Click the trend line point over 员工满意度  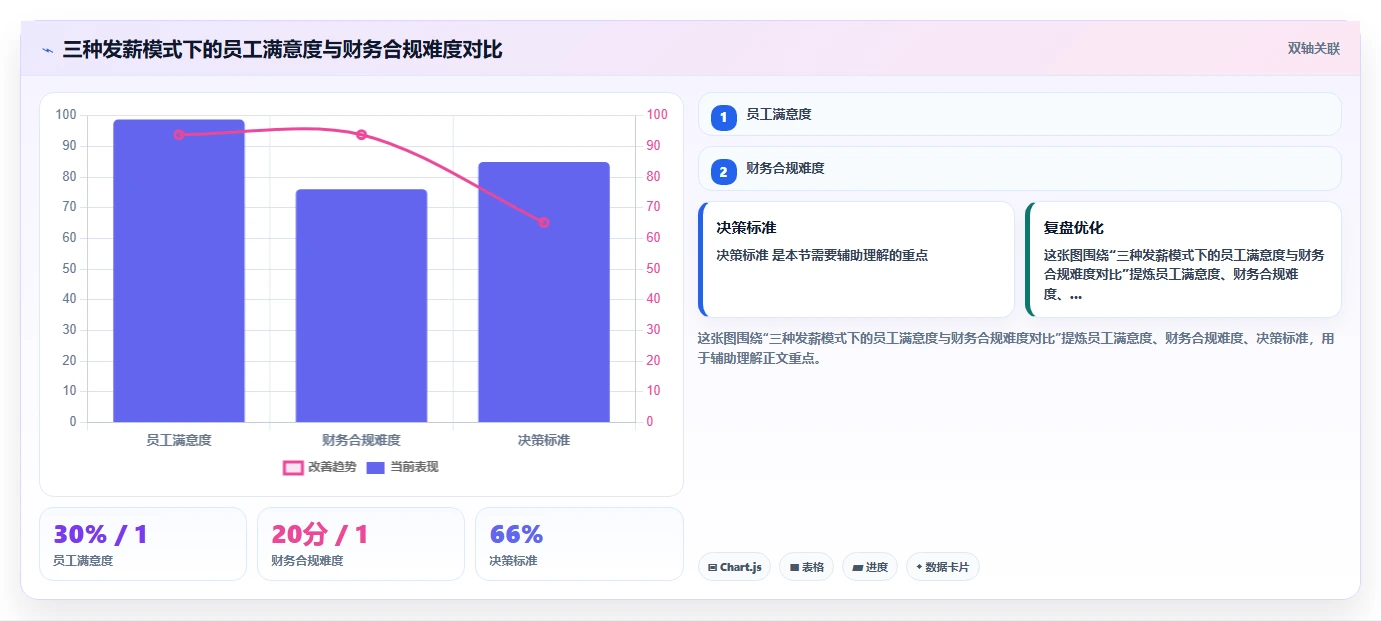(179, 134)
